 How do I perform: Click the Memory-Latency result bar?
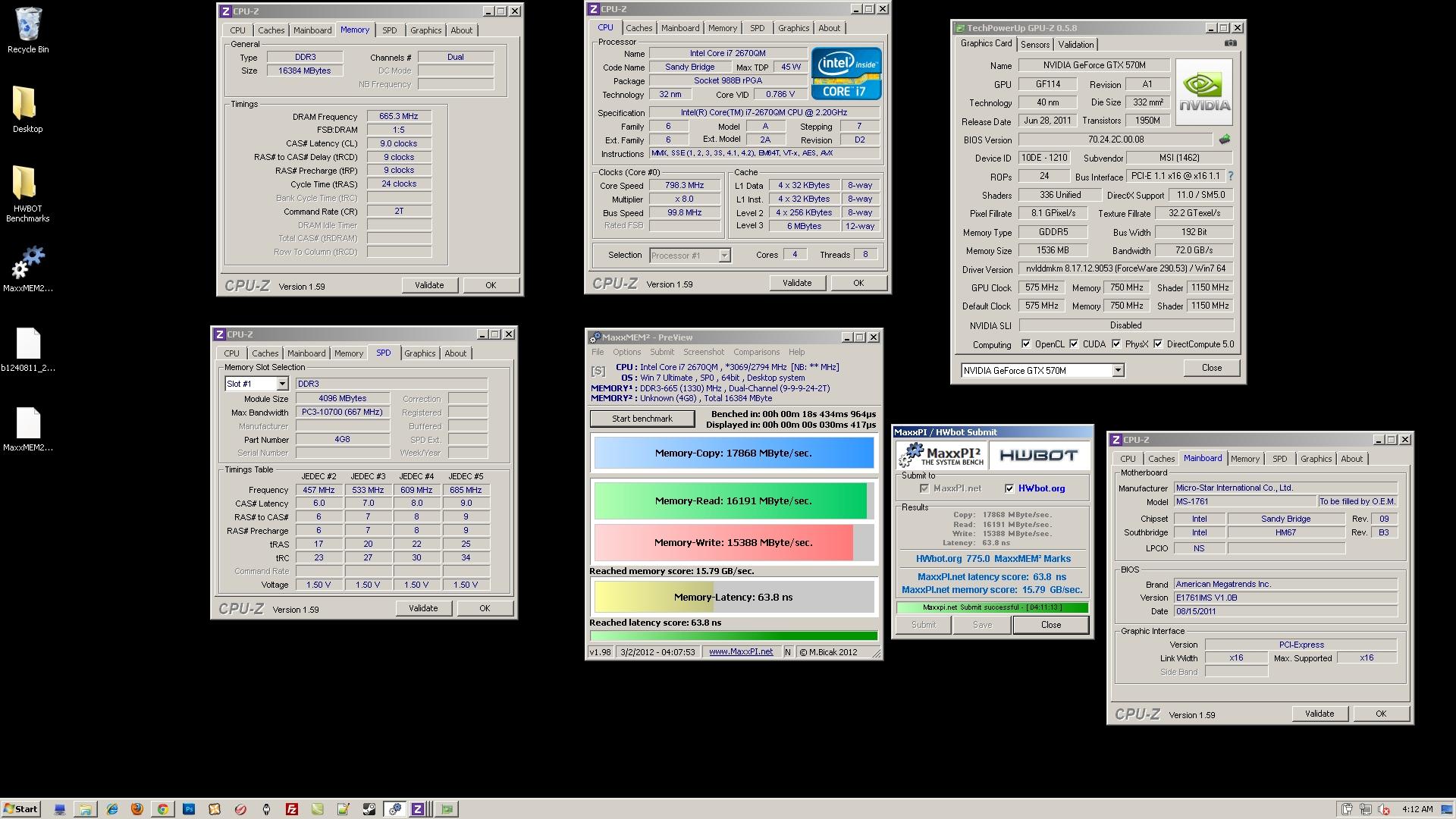[x=733, y=597]
